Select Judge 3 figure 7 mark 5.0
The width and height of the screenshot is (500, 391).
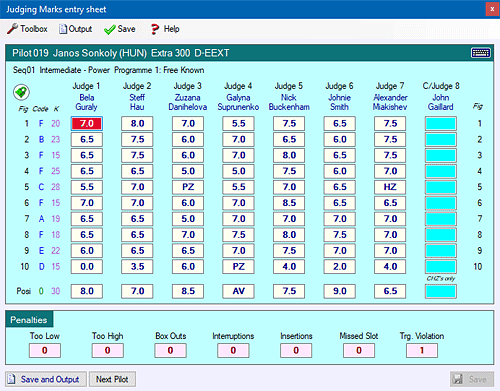pyautogui.click(x=188, y=219)
